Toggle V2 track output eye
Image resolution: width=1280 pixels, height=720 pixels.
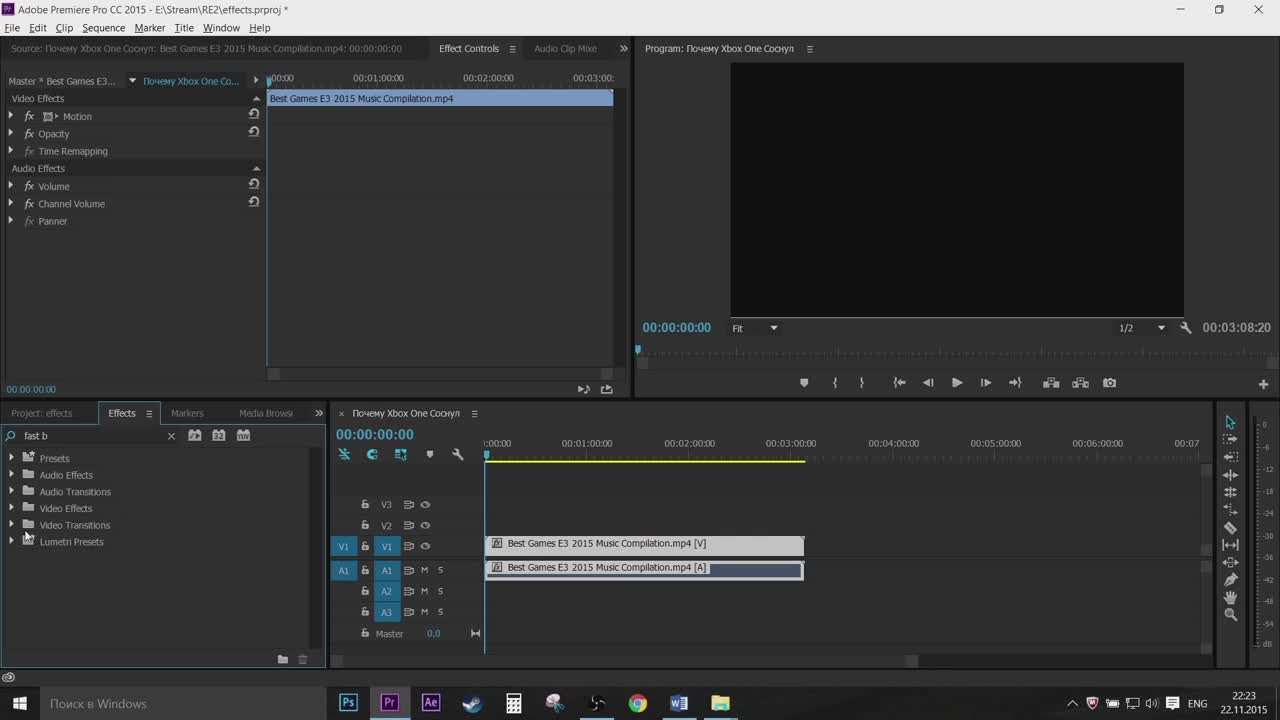tap(425, 525)
